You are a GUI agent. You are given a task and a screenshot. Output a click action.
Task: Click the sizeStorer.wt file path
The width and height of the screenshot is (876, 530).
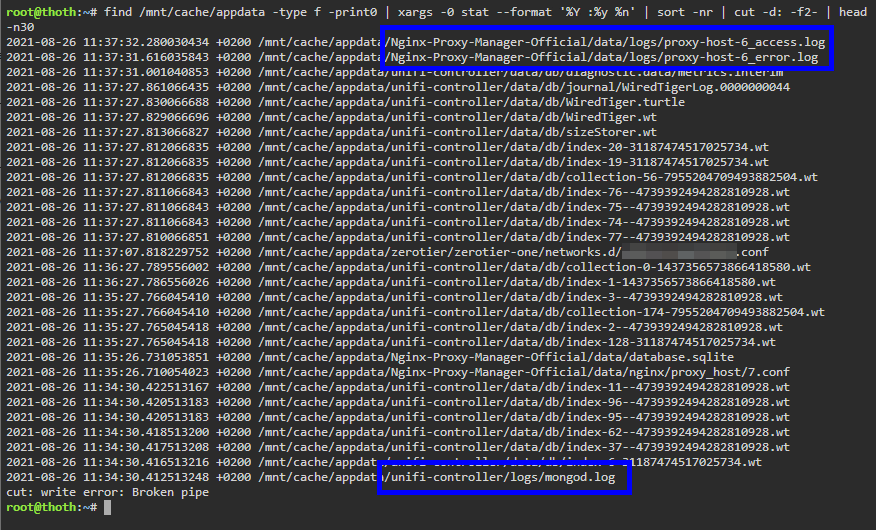[458, 132]
